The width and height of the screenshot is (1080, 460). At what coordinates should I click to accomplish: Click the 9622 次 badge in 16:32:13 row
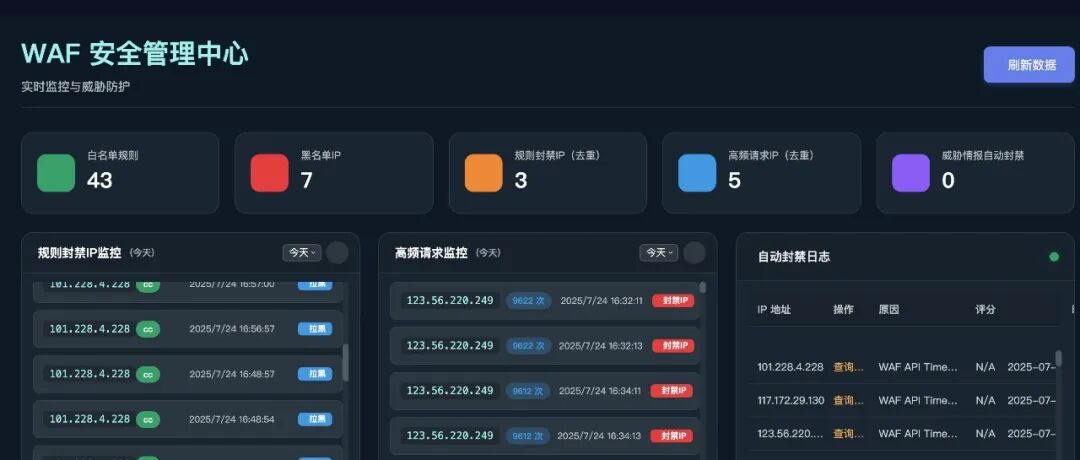click(528, 346)
